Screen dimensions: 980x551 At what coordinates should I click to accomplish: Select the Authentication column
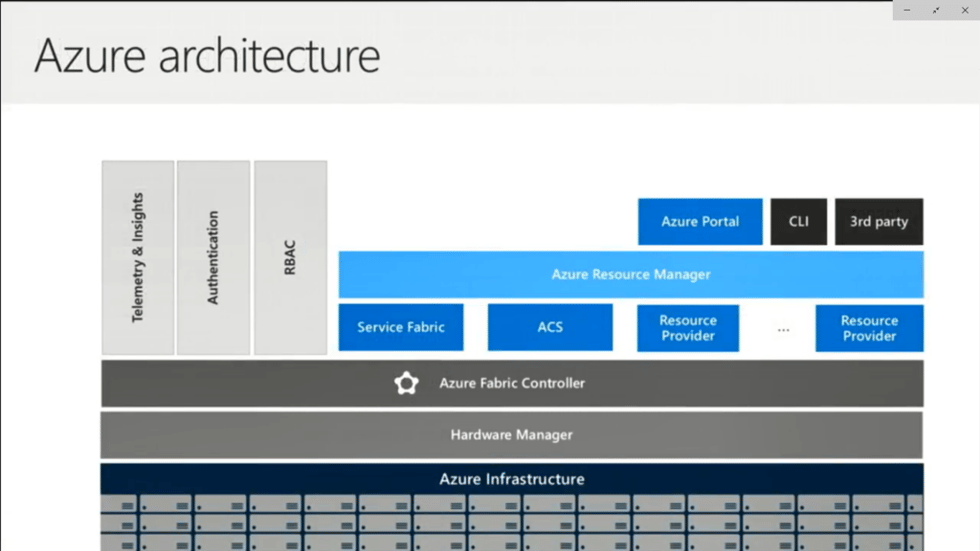coord(213,257)
